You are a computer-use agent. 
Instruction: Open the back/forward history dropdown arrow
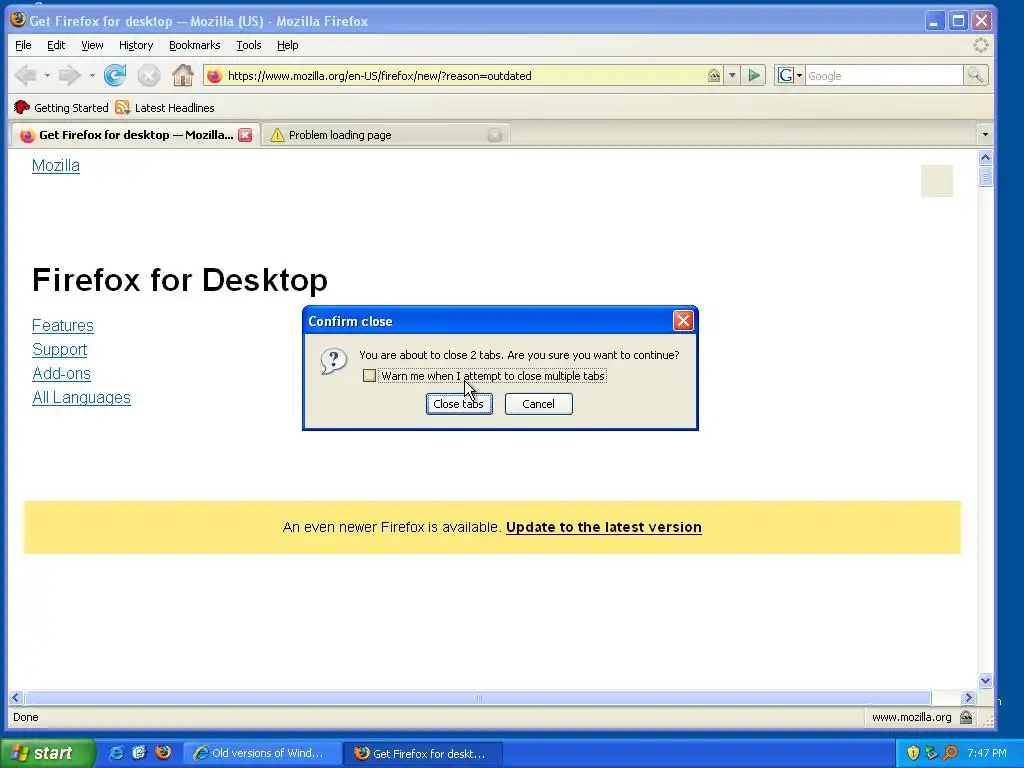tap(92, 76)
